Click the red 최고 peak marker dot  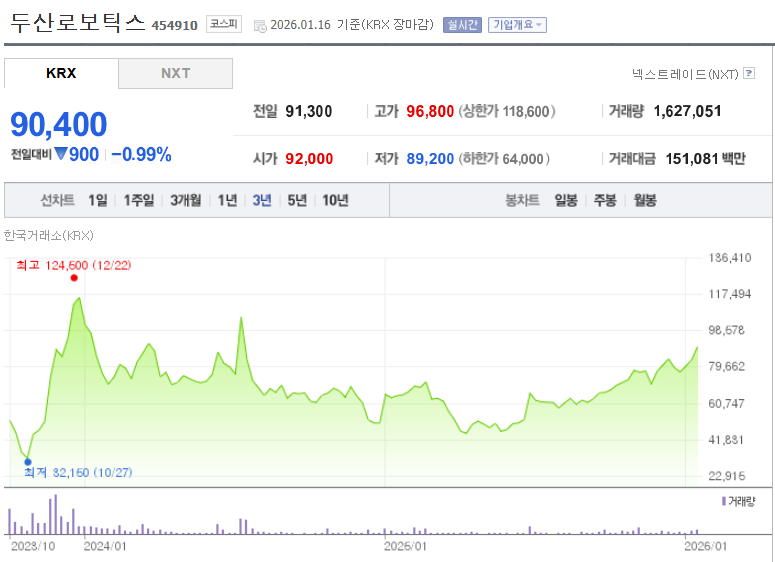(74, 278)
